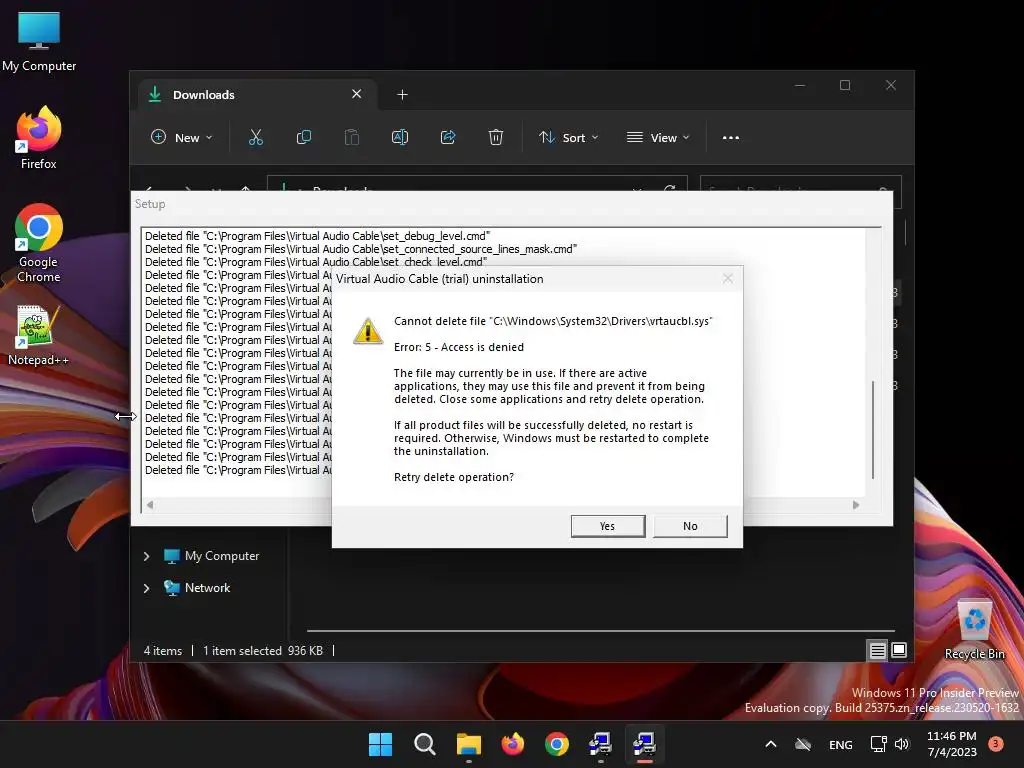
Task: Open Firefox desktop shortcut
Action: point(39,138)
